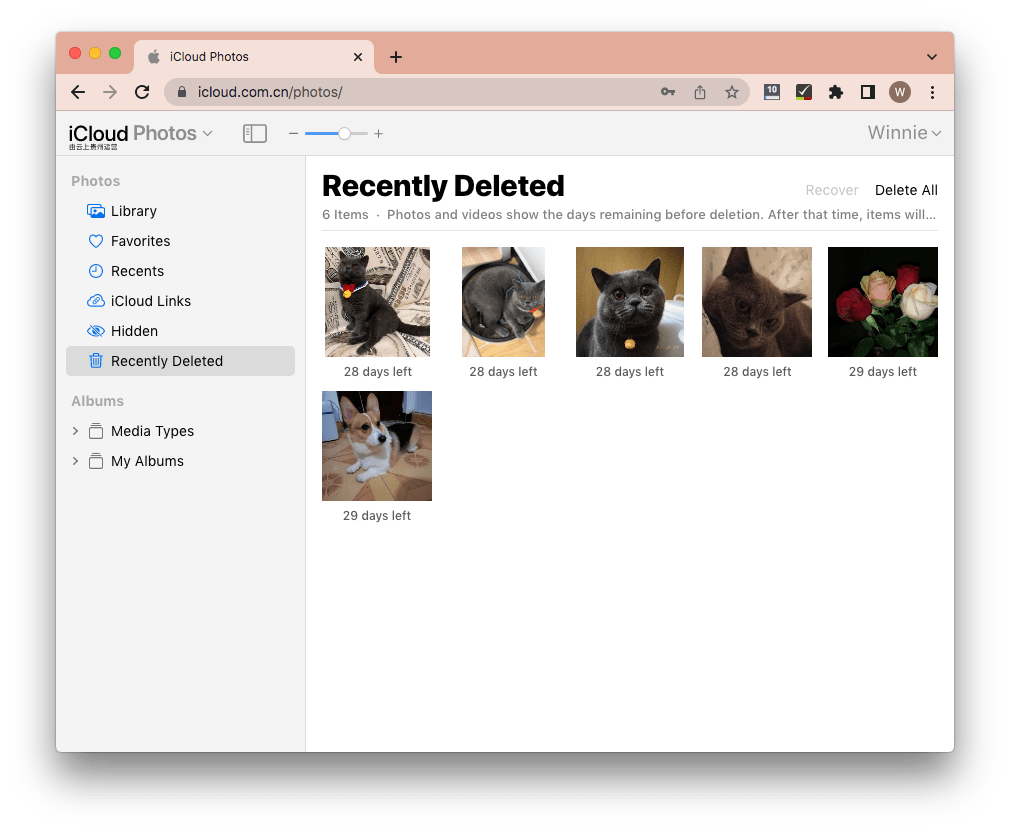
Task: Select the Favorites heart icon
Action: pyautogui.click(x=94, y=241)
